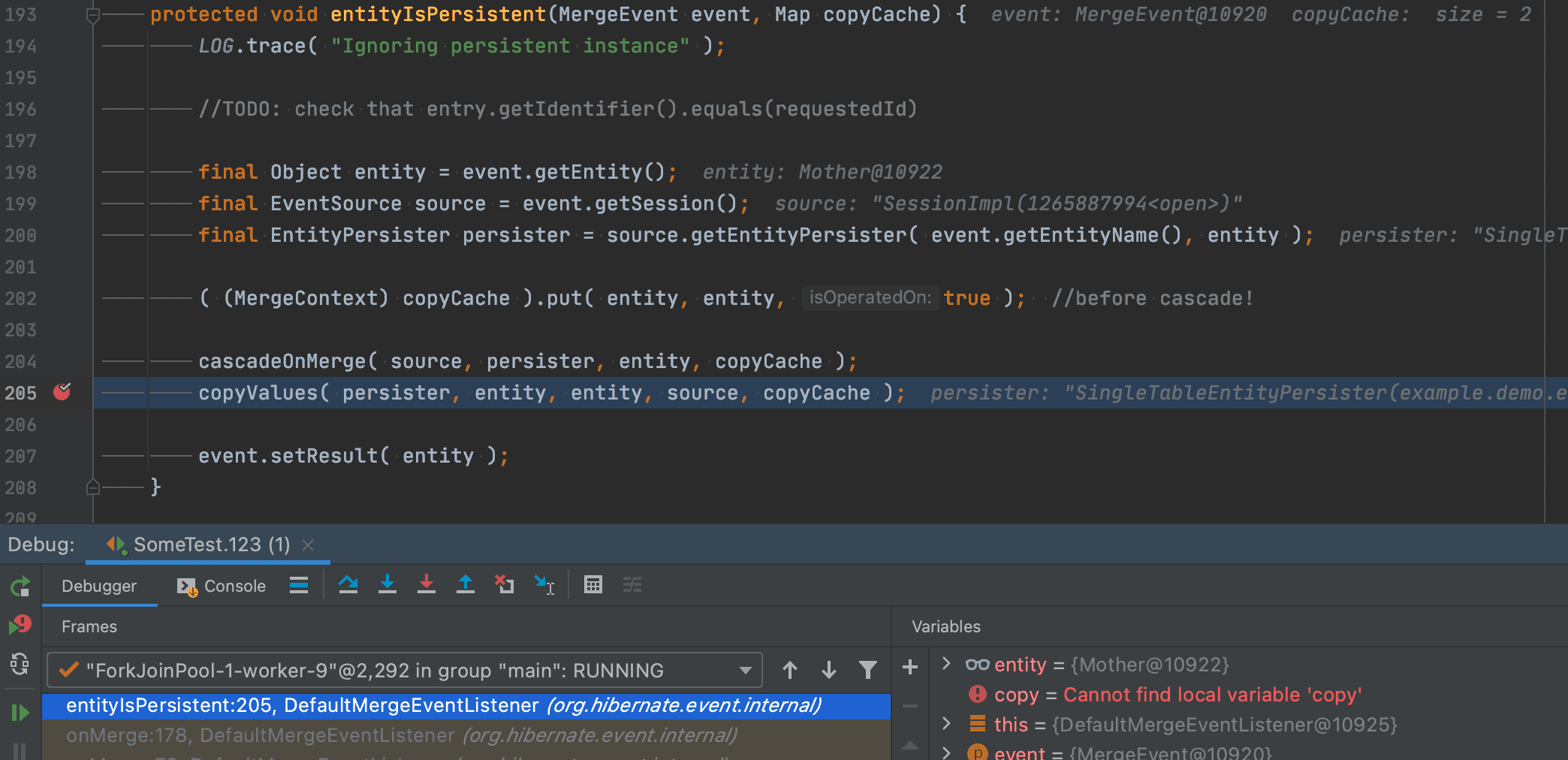Expand the entity variable node

click(x=946, y=664)
